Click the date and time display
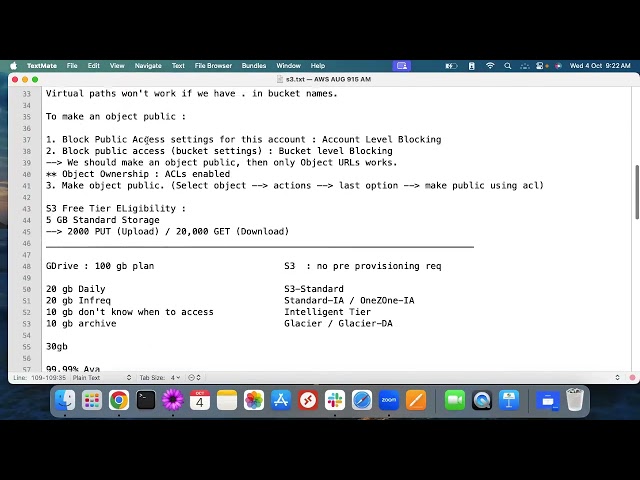Screen dimensions: 640x480 [600, 66]
